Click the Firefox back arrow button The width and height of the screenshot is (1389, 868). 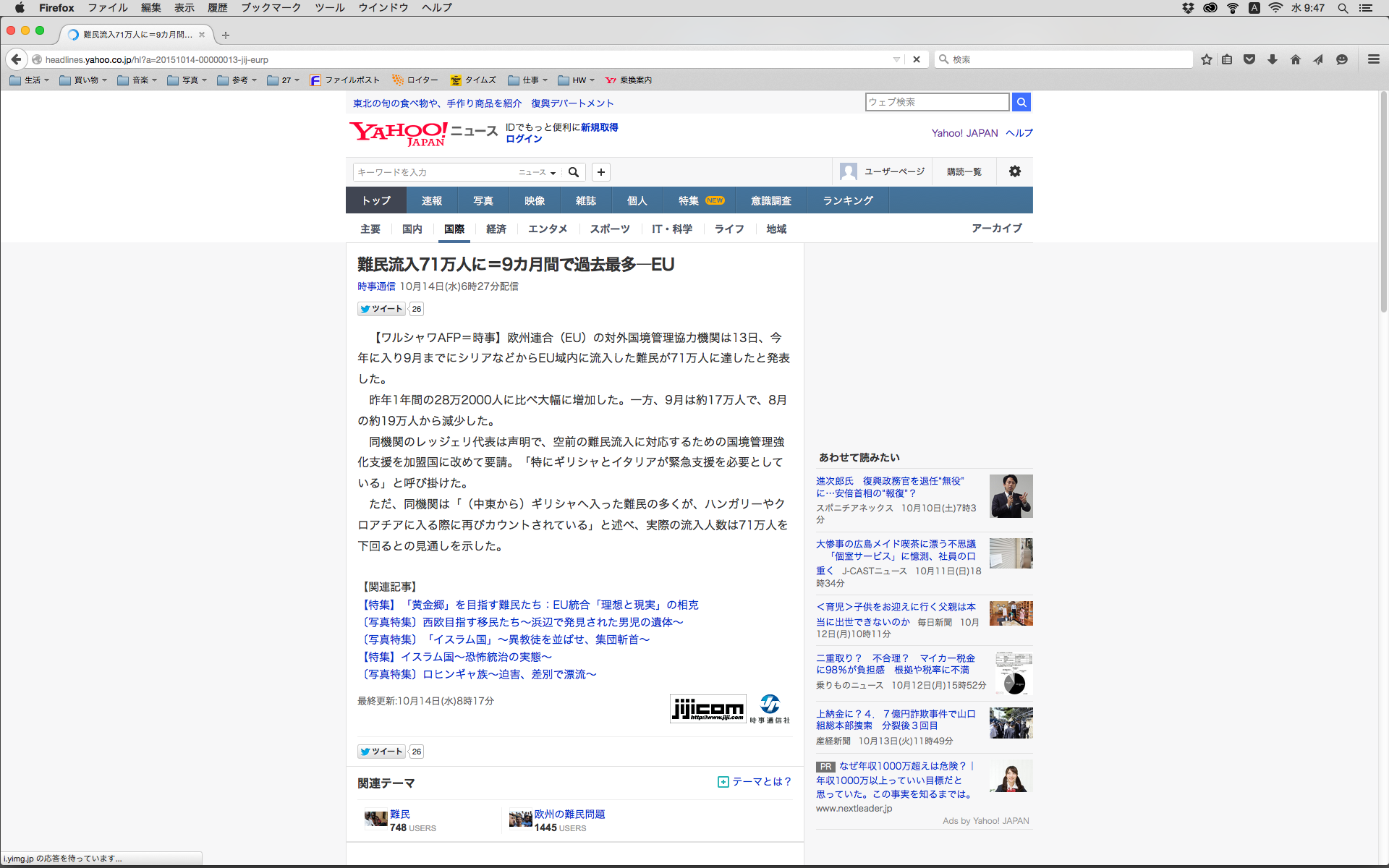[x=16, y=59]
